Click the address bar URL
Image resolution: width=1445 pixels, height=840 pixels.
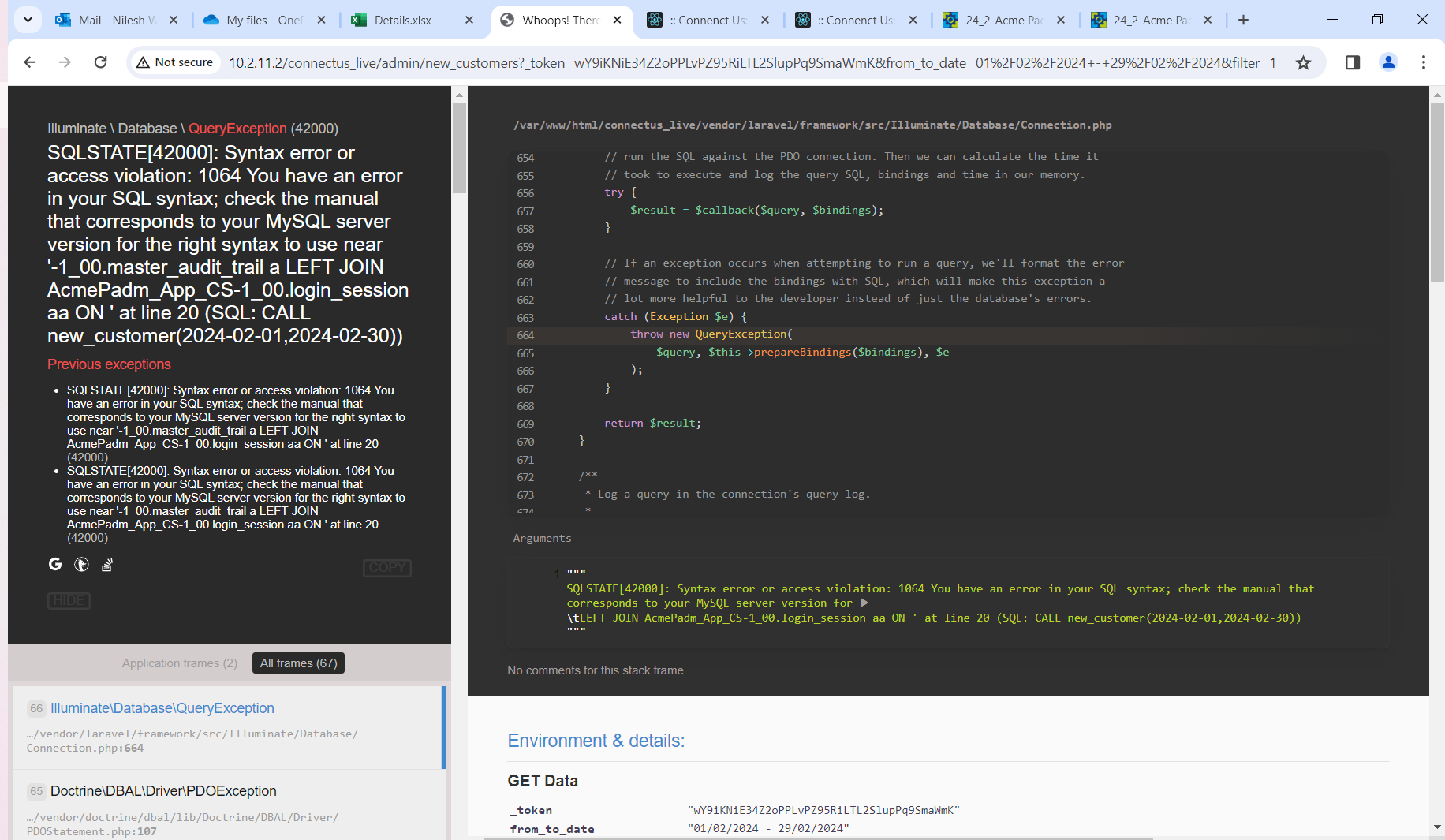[752, 62]
